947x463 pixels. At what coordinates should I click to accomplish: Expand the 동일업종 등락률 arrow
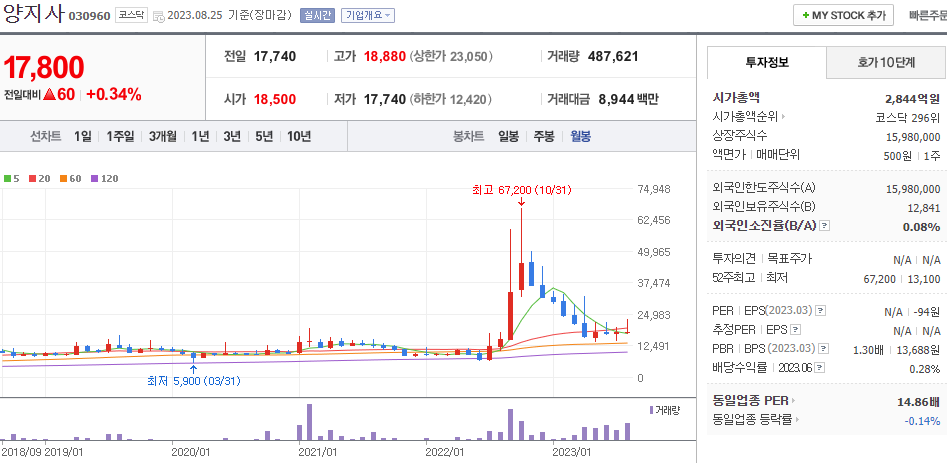click(x=797, y=420)
